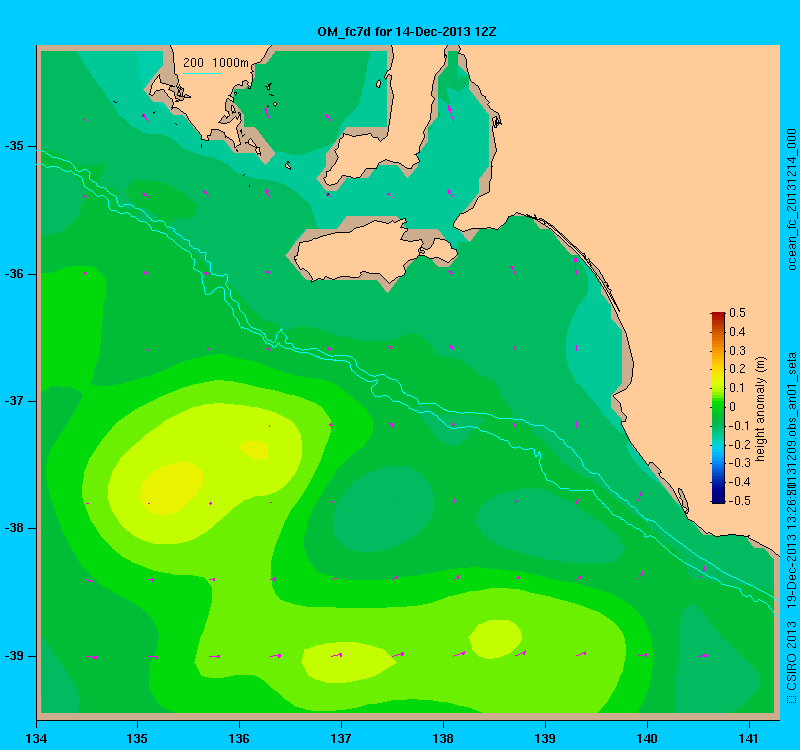This screenshot has width=800, height=750.
Task: Click longitude label '141'
Action: 749,738
